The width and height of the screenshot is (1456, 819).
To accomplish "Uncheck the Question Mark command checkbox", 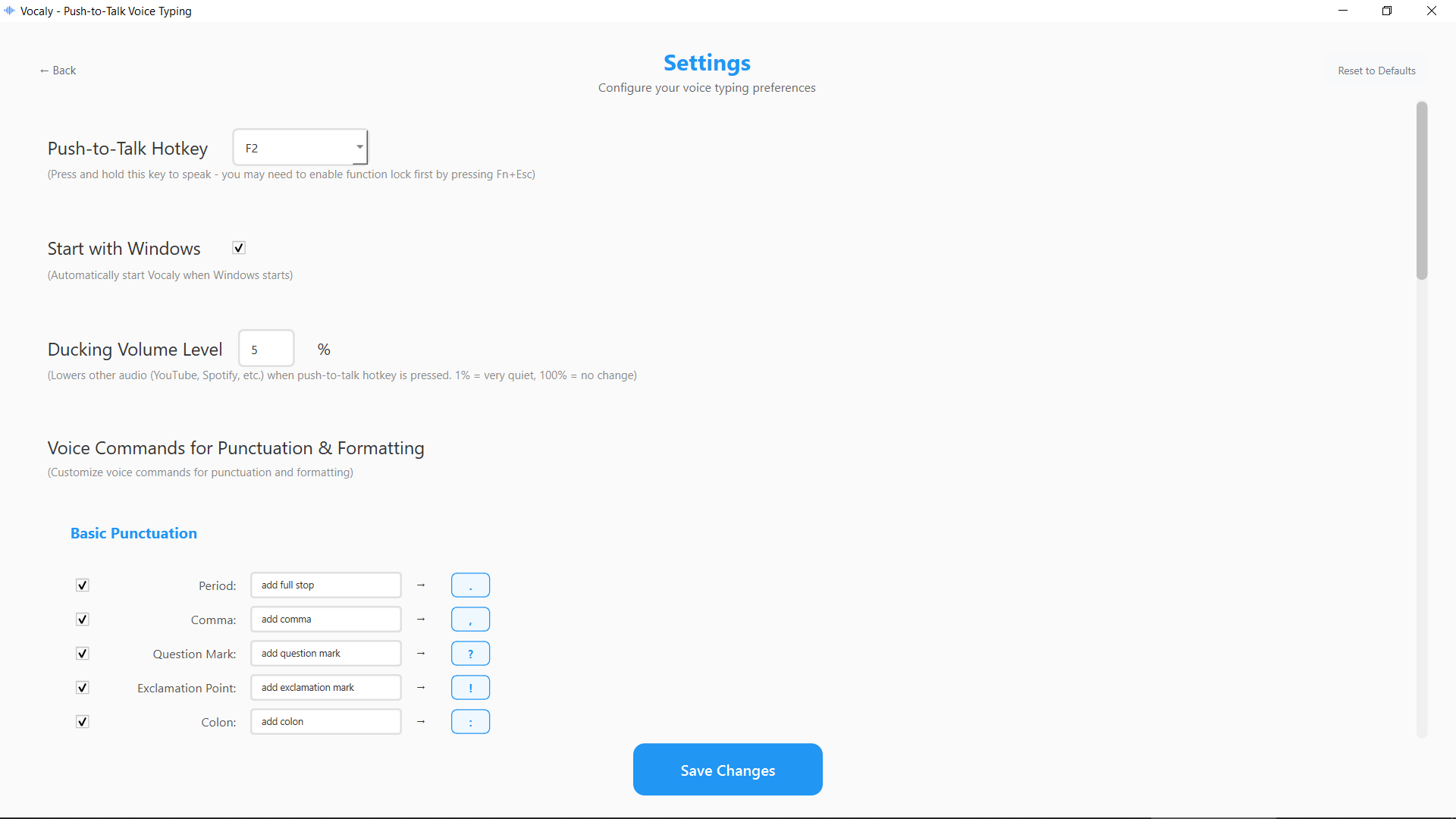I will pos(83,654).
